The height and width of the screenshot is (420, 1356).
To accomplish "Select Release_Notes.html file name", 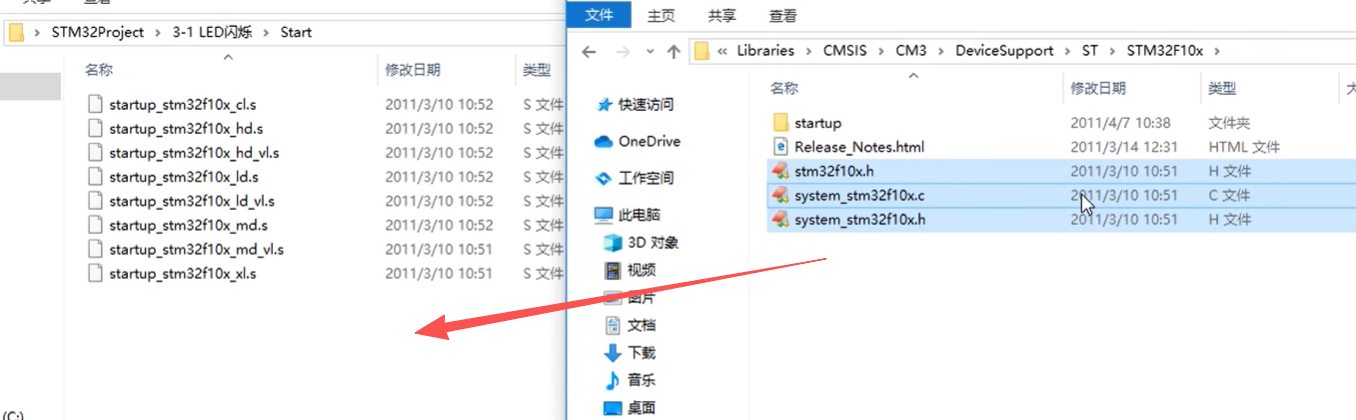I will [859, 147].
